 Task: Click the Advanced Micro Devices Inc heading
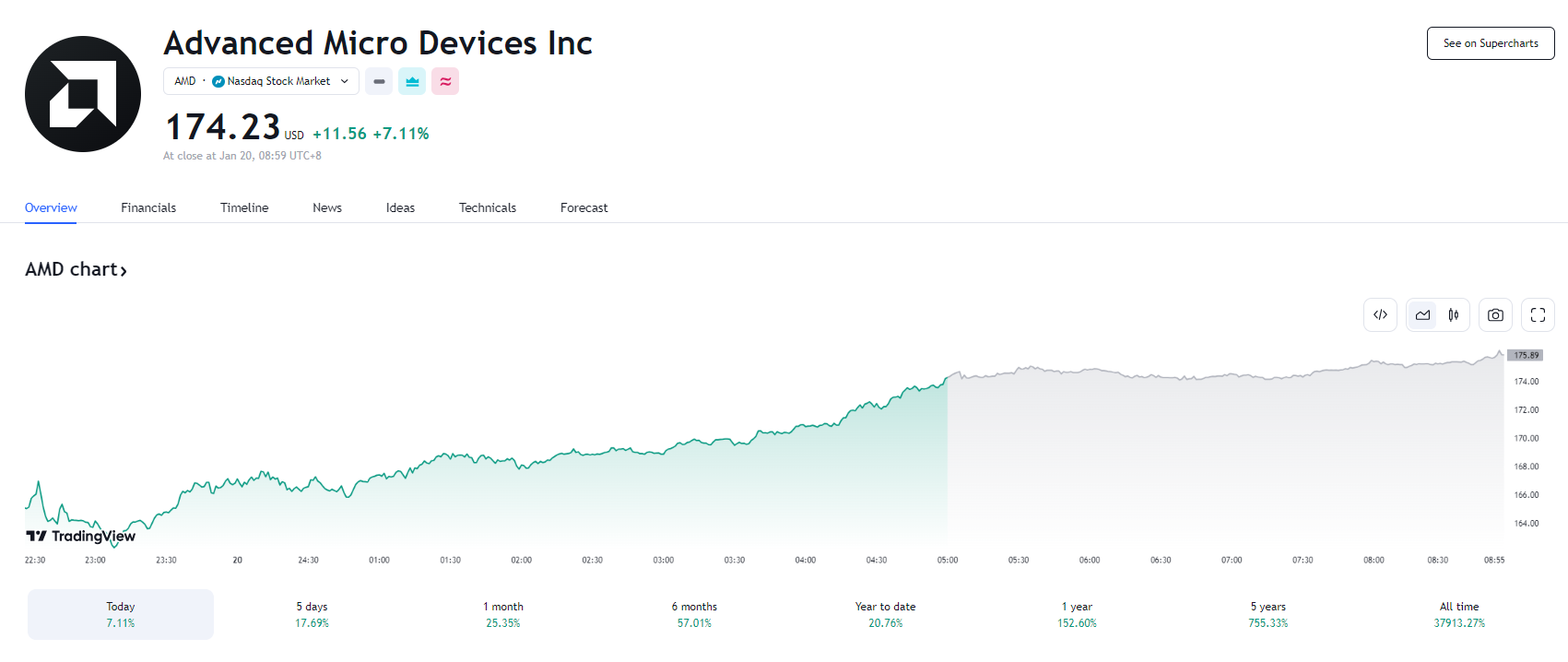(x=378, y=43)
